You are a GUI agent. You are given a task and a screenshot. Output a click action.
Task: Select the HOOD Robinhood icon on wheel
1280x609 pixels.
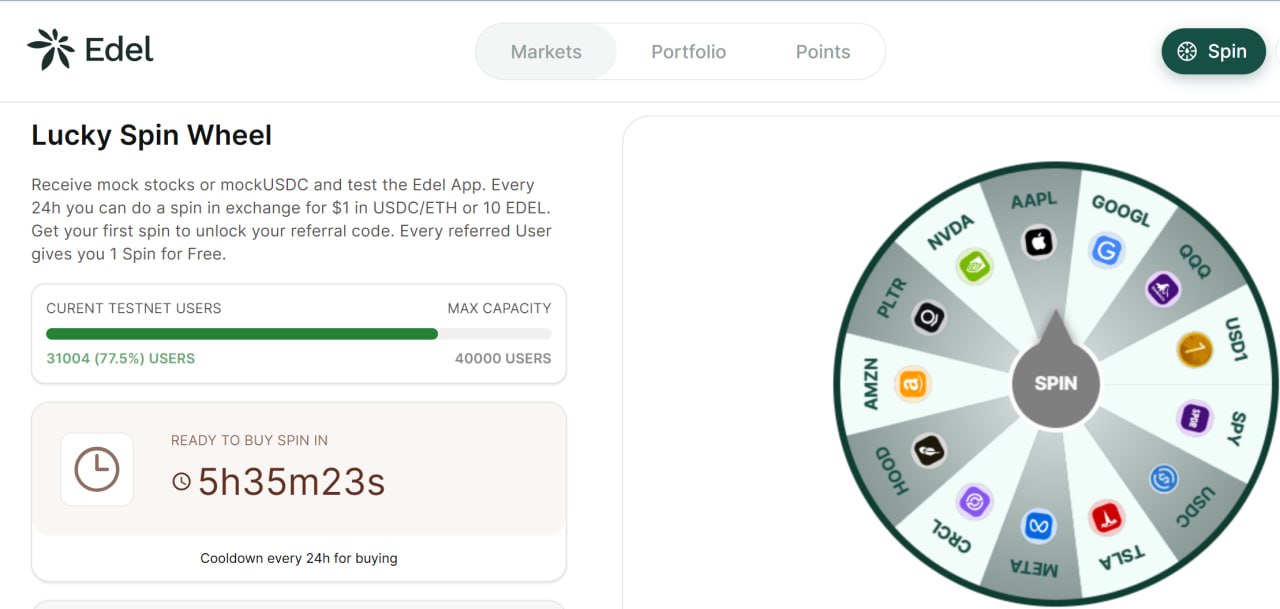928,450
